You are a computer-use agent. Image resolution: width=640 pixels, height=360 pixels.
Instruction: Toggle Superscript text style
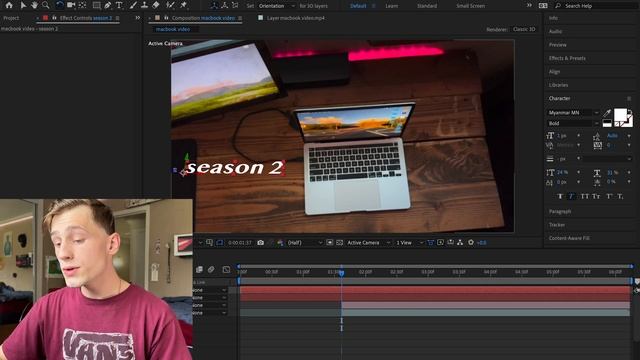(x=609, y=196)
